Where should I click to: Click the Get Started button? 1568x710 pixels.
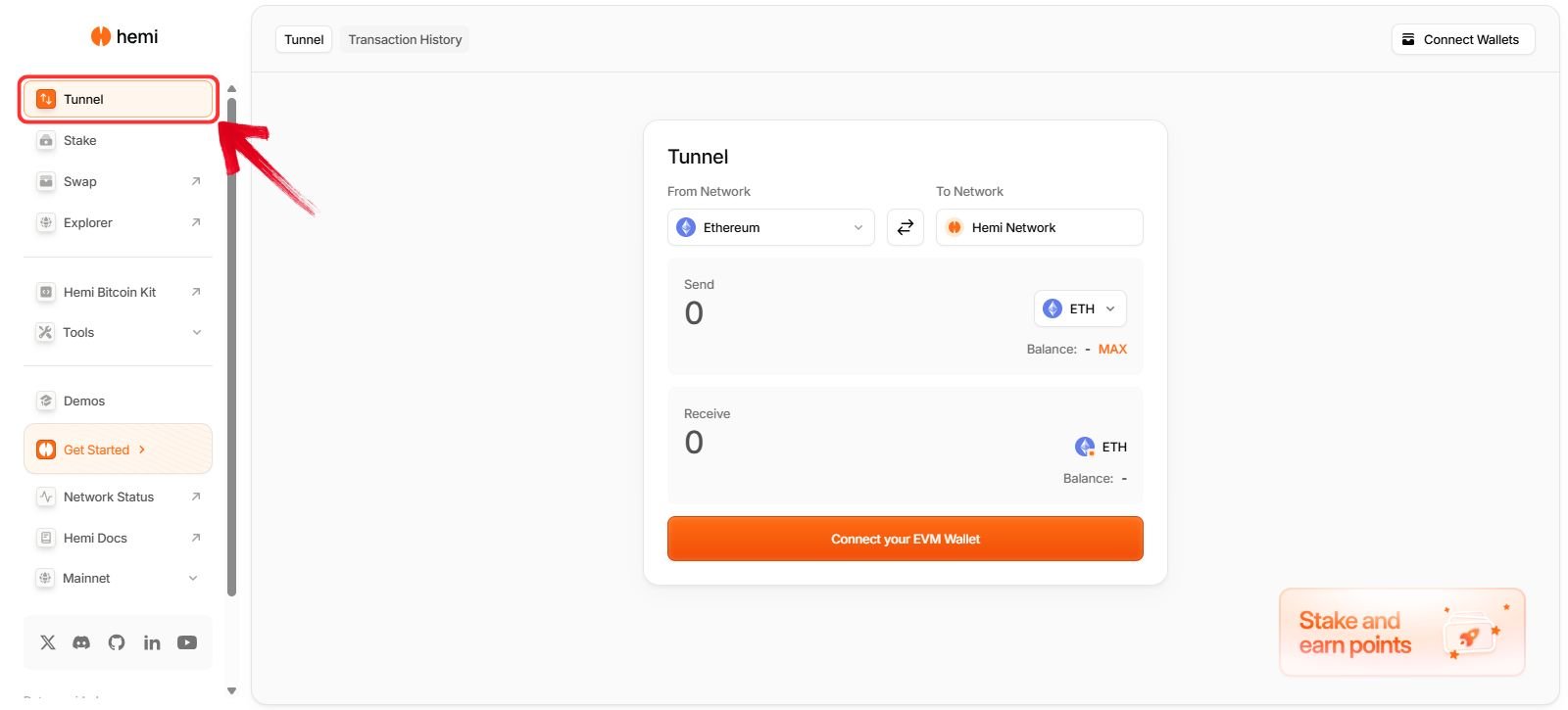click(x=118, y=450)
